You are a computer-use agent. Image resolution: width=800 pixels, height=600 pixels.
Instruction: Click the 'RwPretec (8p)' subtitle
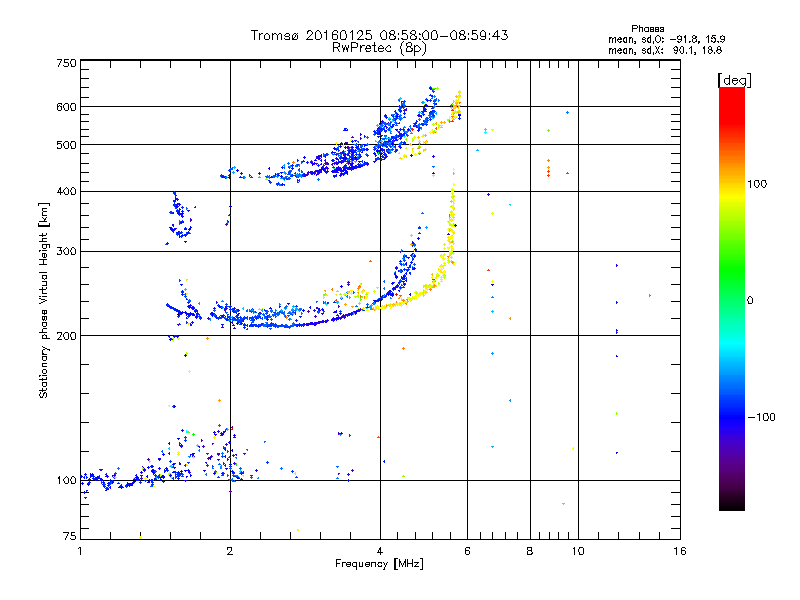click(x=379, y=48)
